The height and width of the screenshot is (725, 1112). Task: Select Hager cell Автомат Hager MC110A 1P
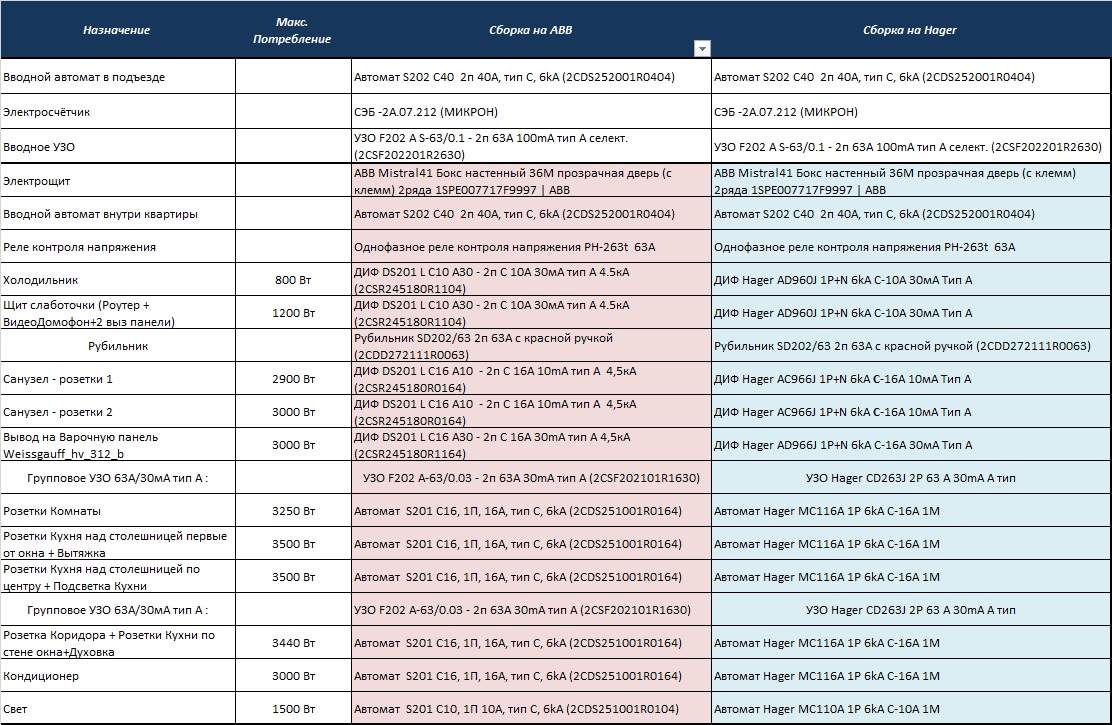pos(911,709)
